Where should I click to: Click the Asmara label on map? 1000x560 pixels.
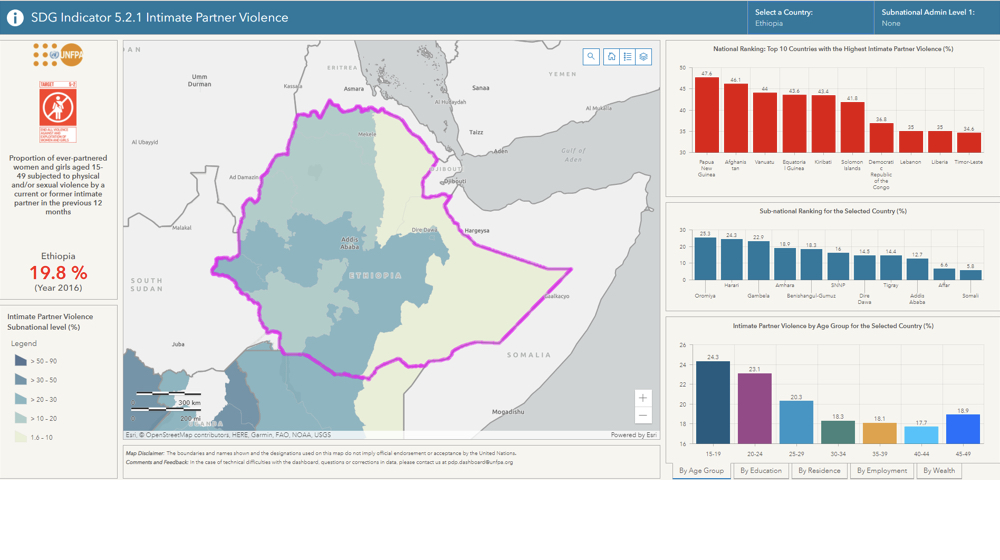pos(353,89)
